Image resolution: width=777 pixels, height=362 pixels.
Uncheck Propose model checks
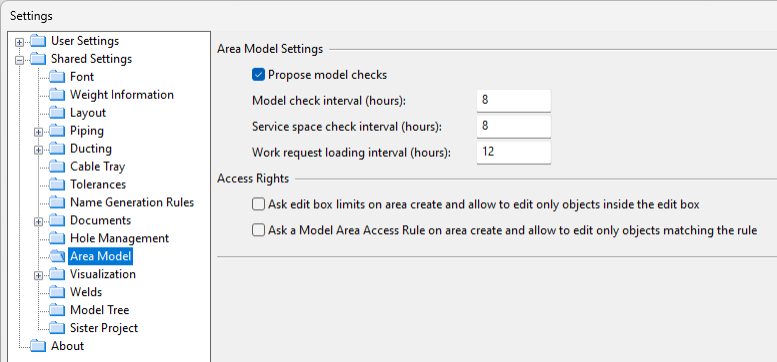[258, 75]
